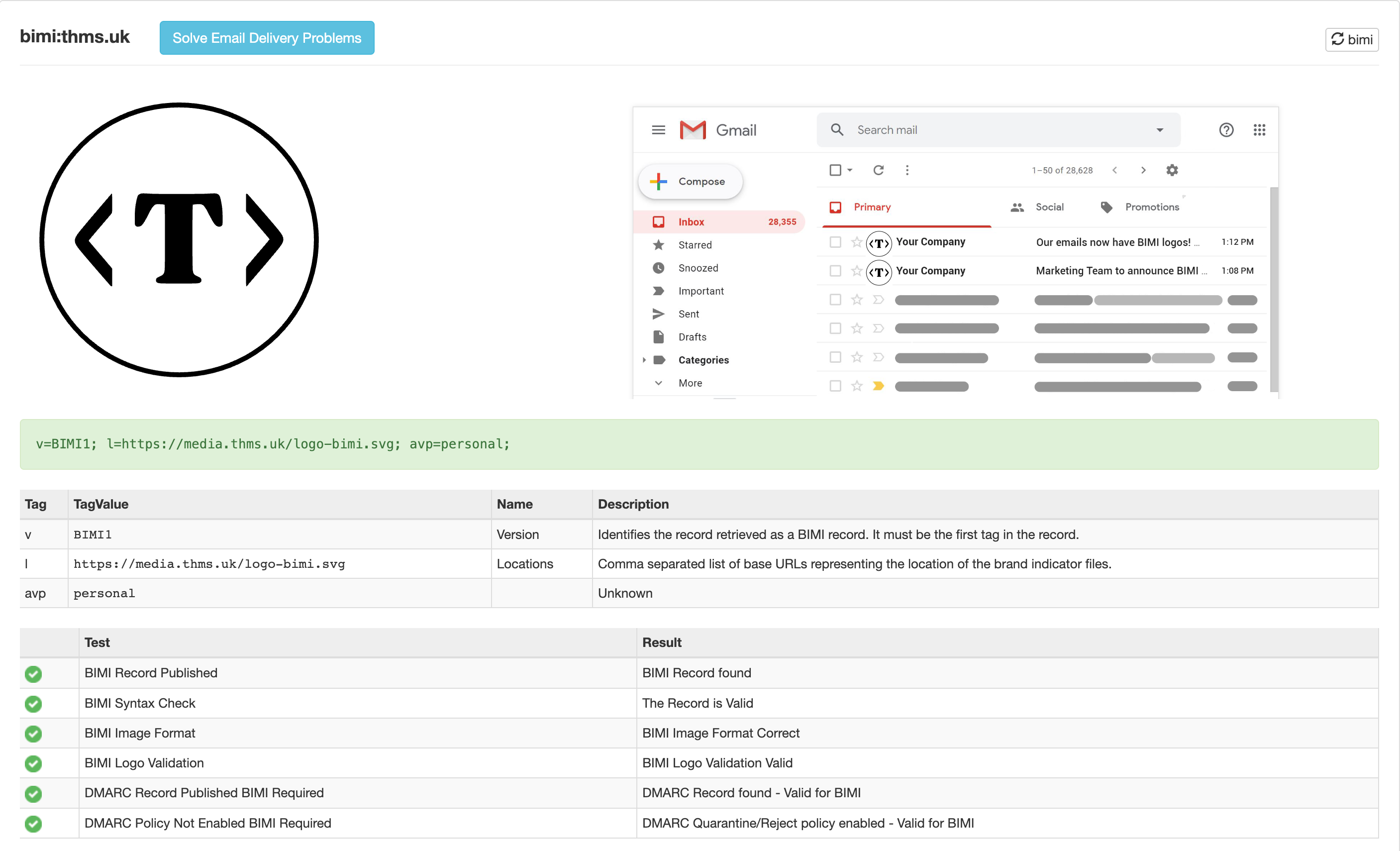Viewport: 1400px width, 851px height.
Task: Click the TagValue column header
Action: point(279,504)
